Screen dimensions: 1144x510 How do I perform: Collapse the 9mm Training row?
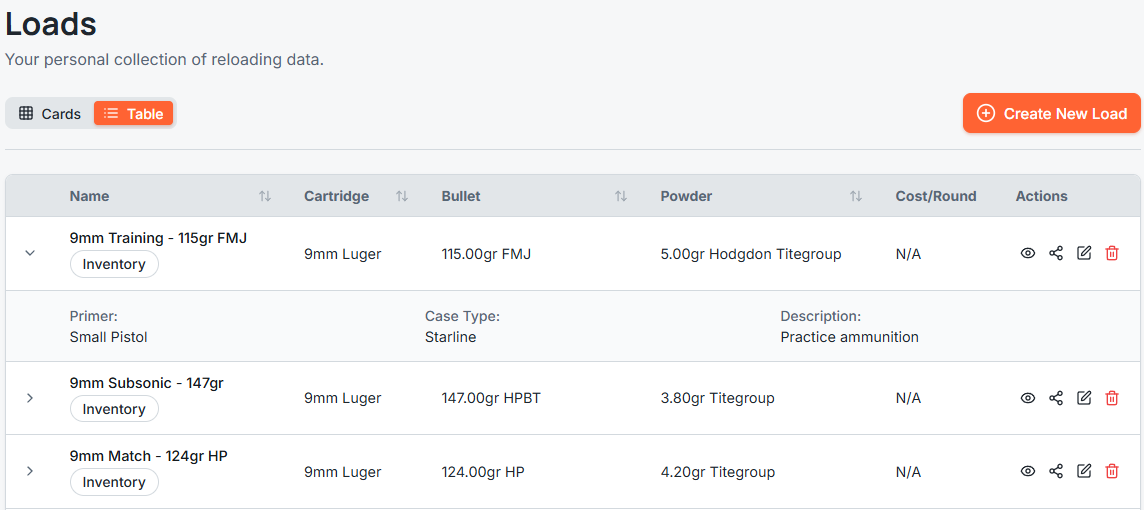click(30, 253)
